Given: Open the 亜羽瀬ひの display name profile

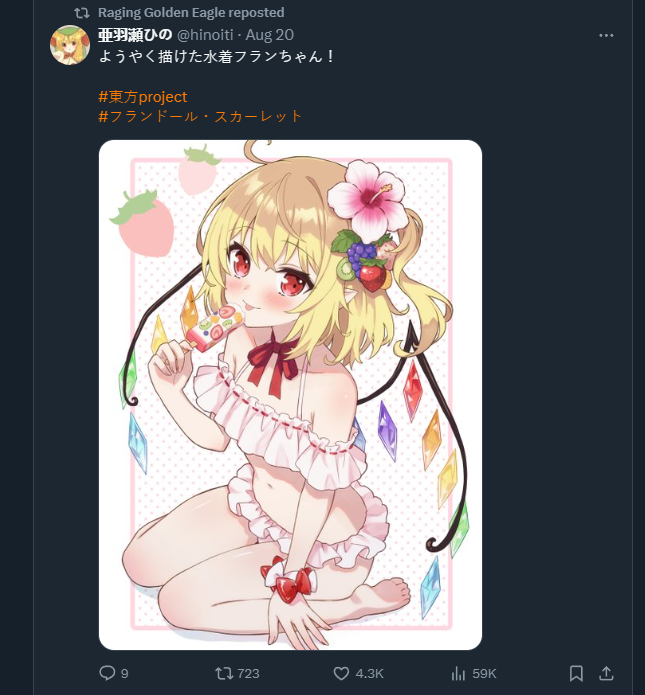Looking at the screenshot, I should 135,35.
